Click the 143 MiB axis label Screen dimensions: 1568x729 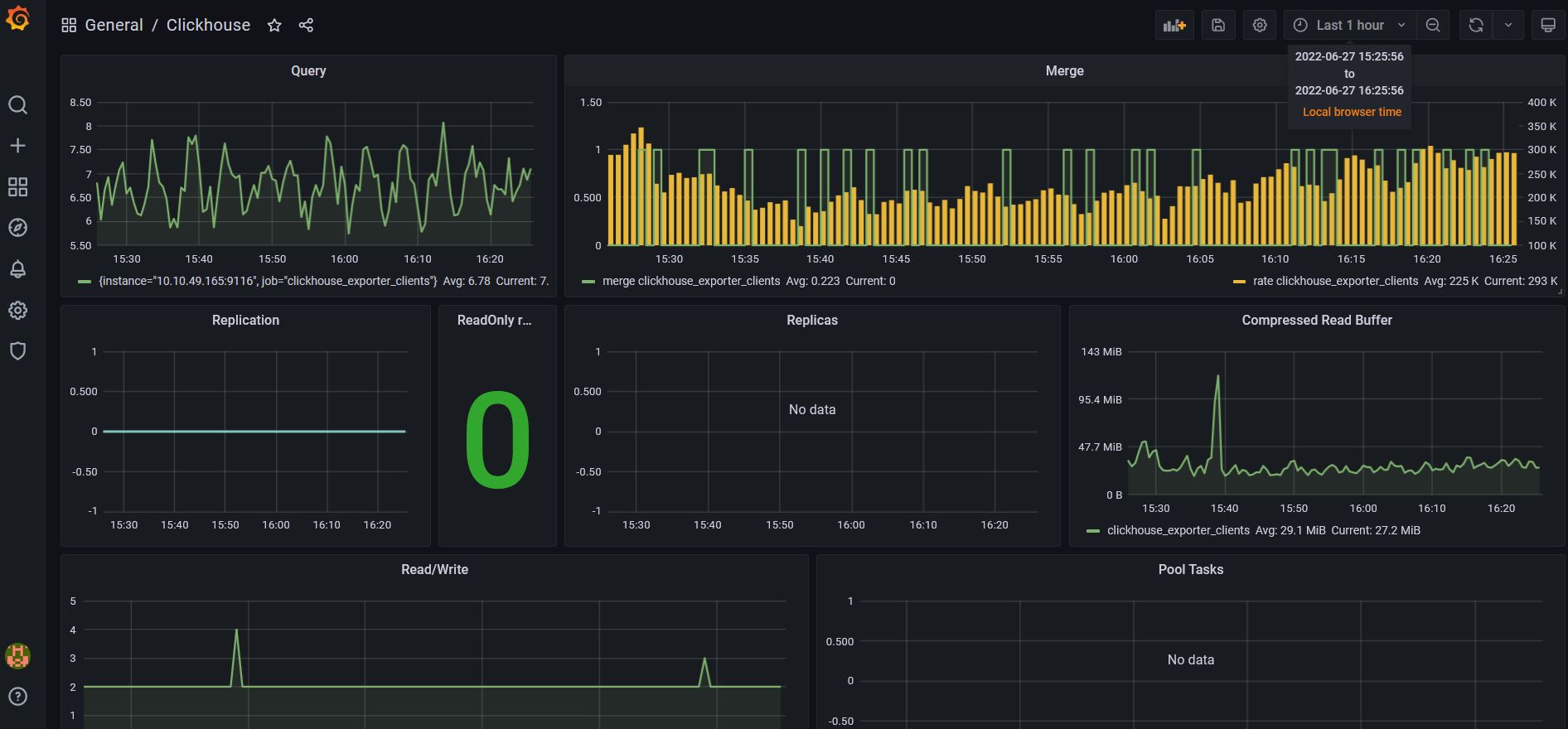(x=1101, y=352)
